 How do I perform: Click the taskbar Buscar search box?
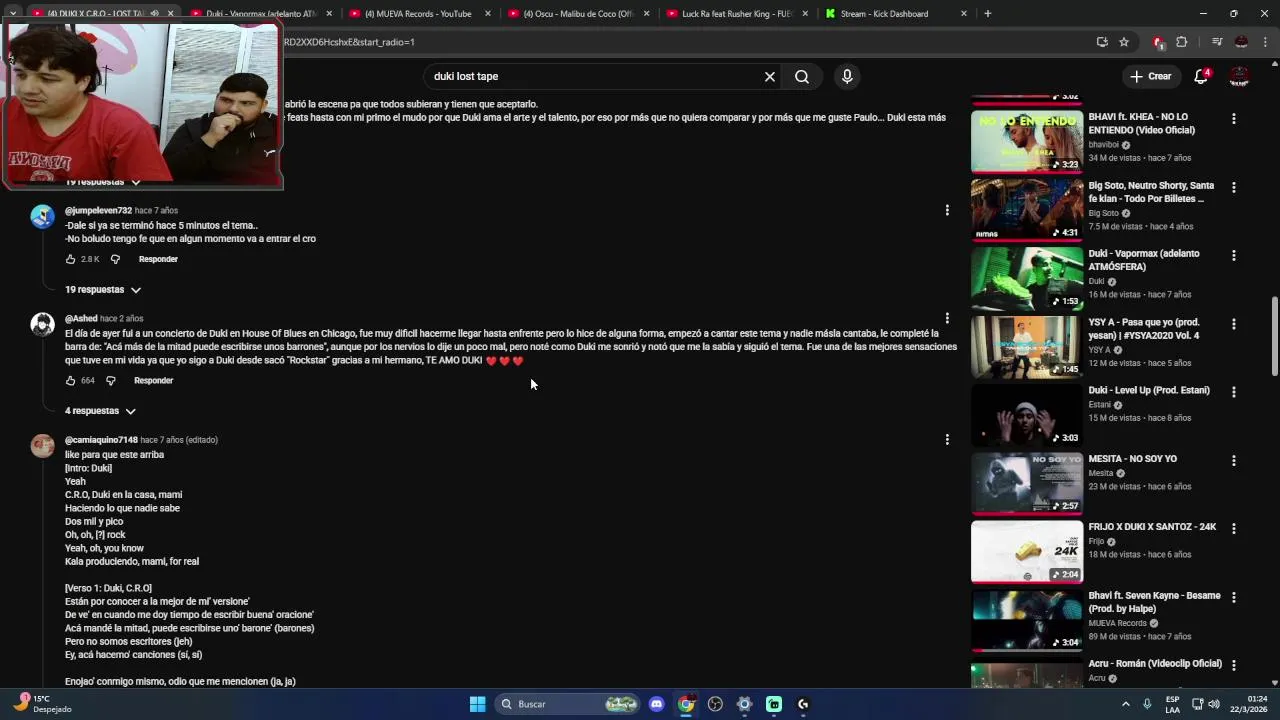tap(567, 704)
